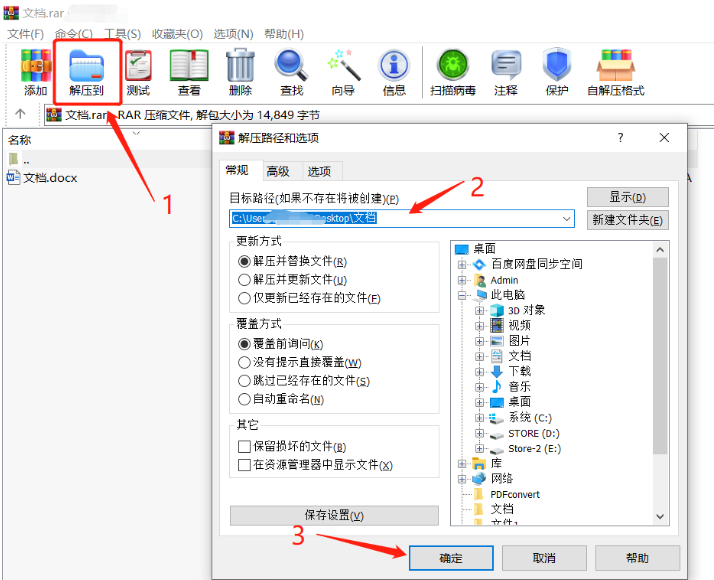The image size is (714, 580).
Task: Click the 帮助 button in dialog
Action: point(638,558)
